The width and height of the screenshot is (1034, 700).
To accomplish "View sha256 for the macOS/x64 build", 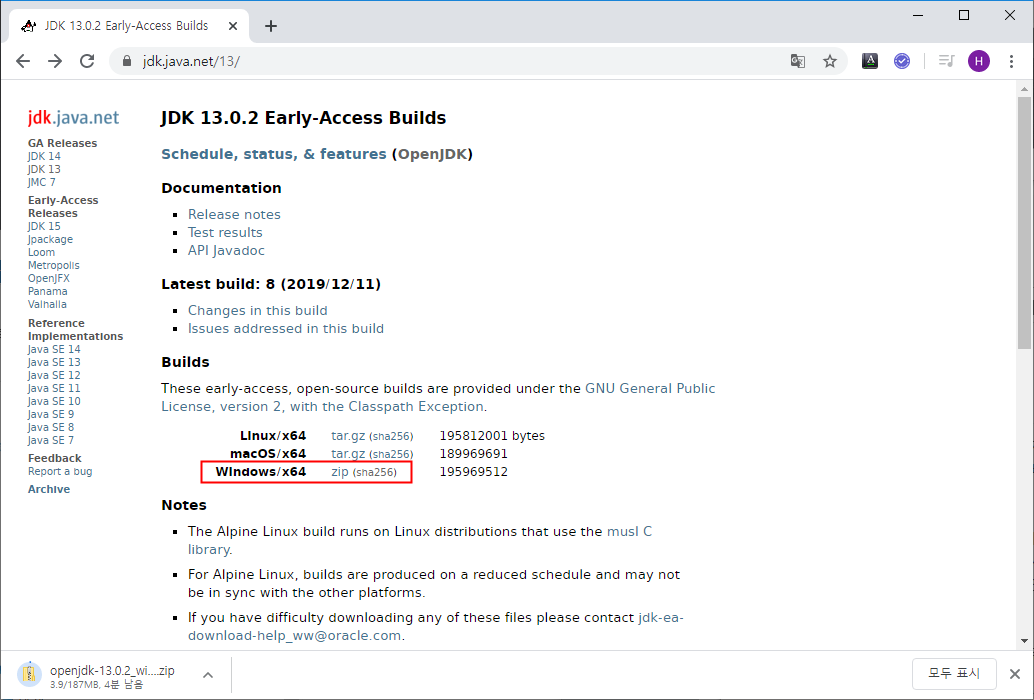I will point(391,454).
